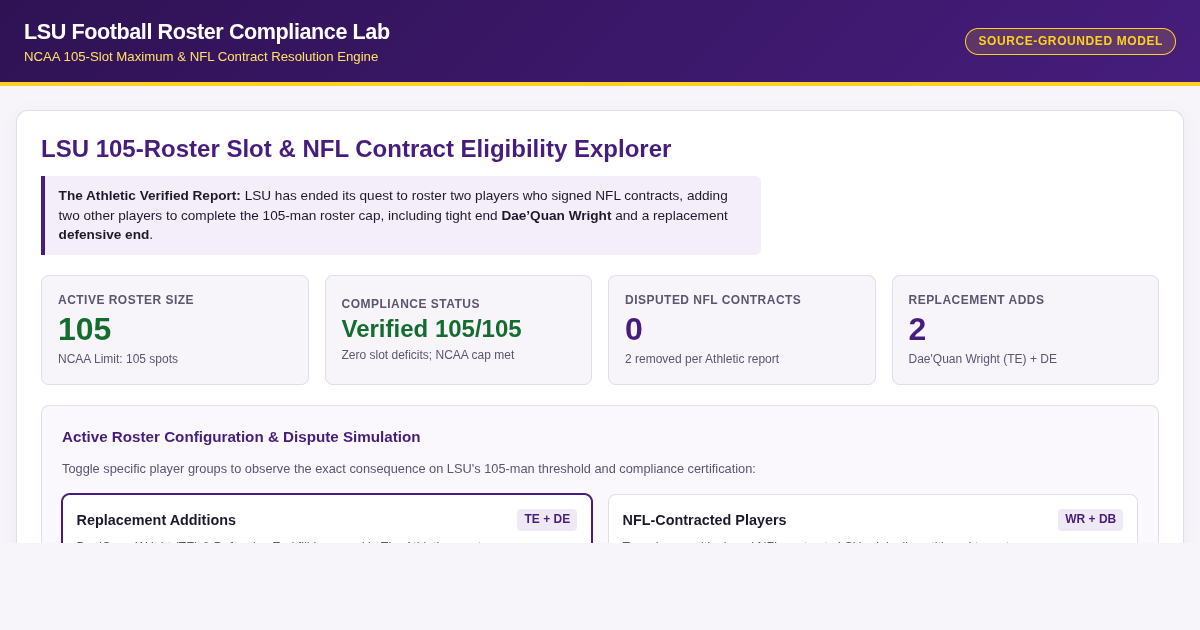Click the 2 removed per Athletic report text

[702, 359]
